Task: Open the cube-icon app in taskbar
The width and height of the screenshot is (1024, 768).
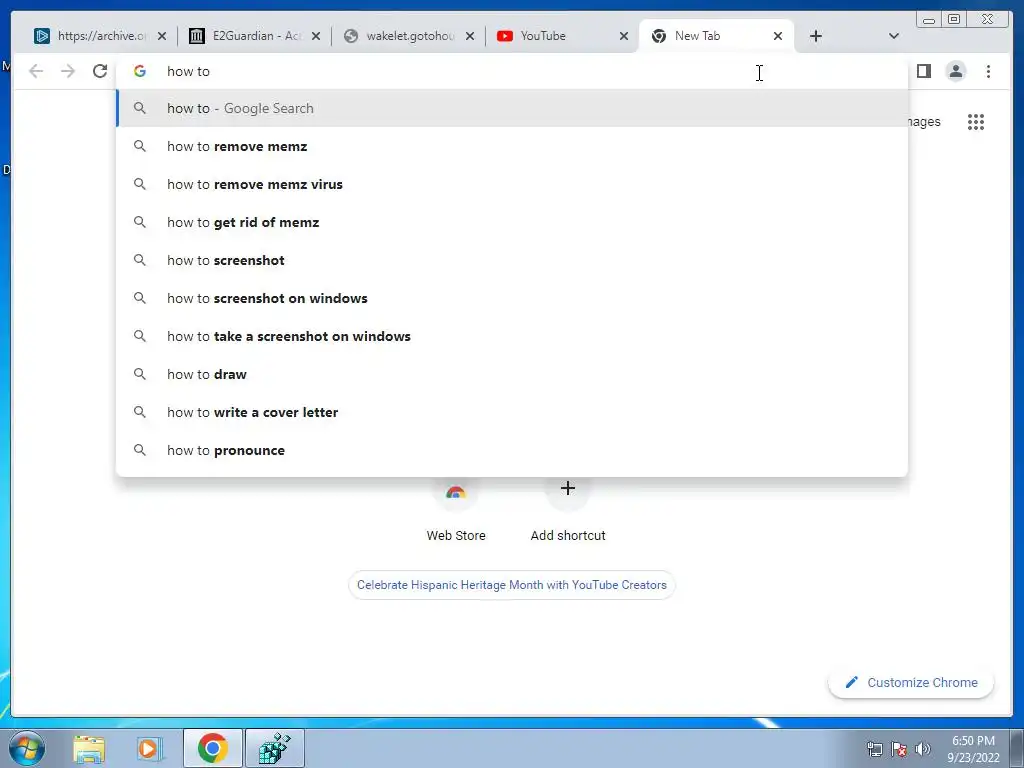Action: (x=274, y=748)
